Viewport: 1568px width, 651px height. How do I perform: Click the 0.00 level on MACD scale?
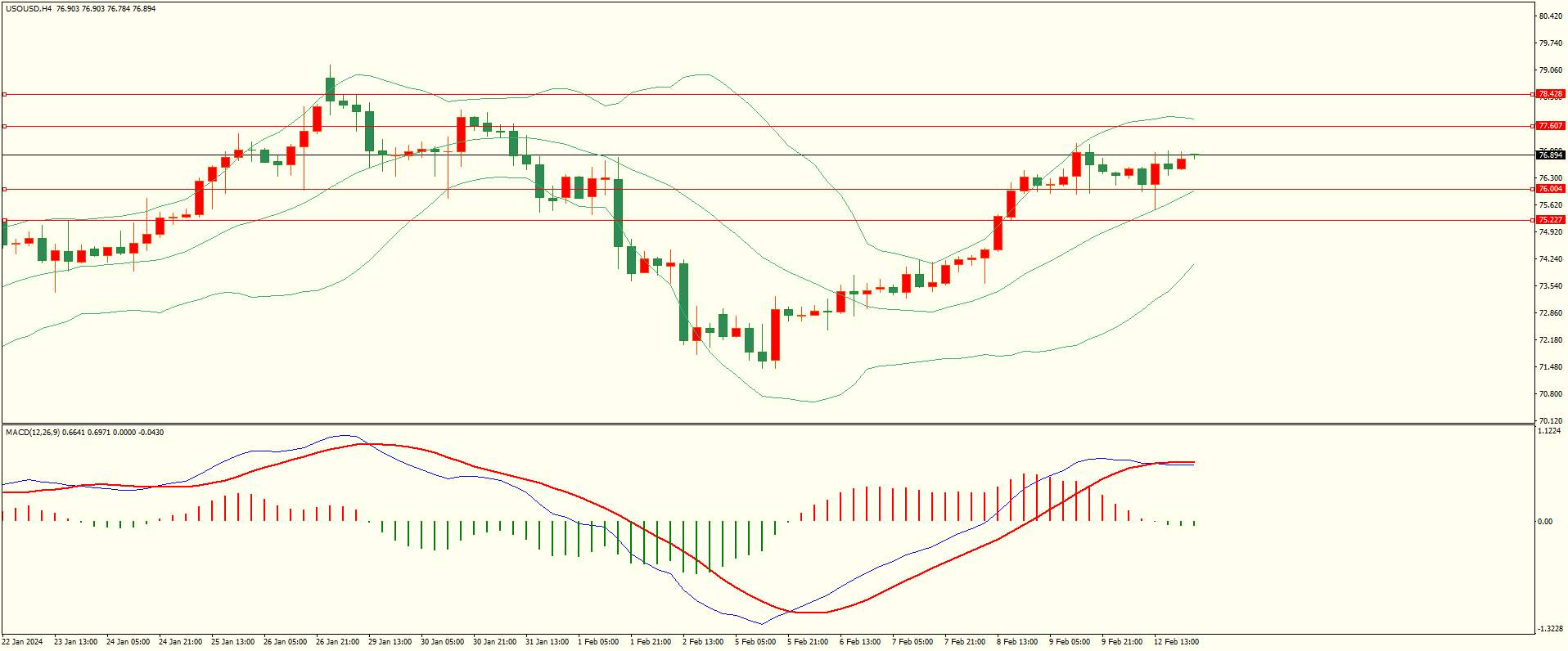pos(1545,522)
